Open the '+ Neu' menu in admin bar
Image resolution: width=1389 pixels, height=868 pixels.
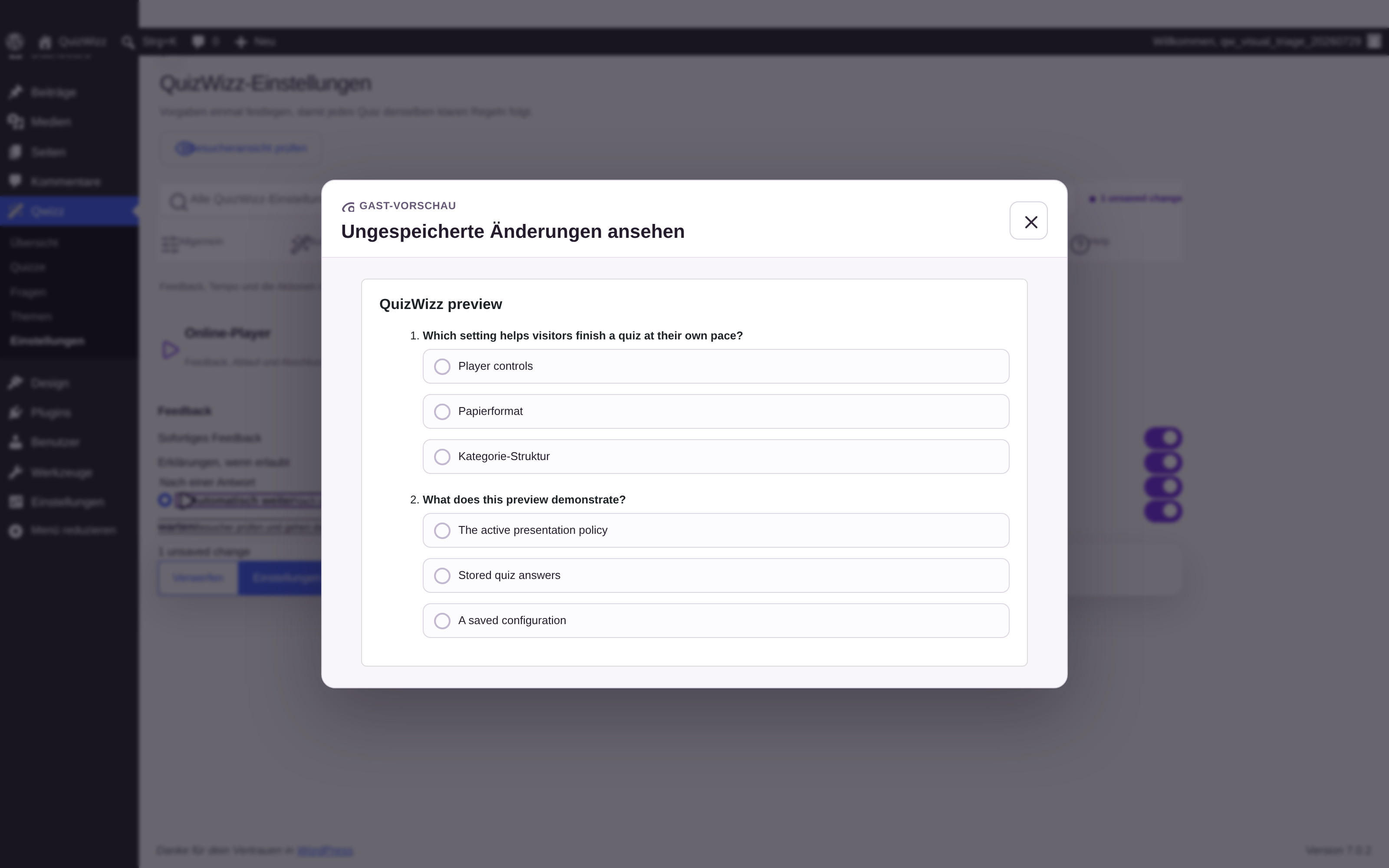click(255, 42)
